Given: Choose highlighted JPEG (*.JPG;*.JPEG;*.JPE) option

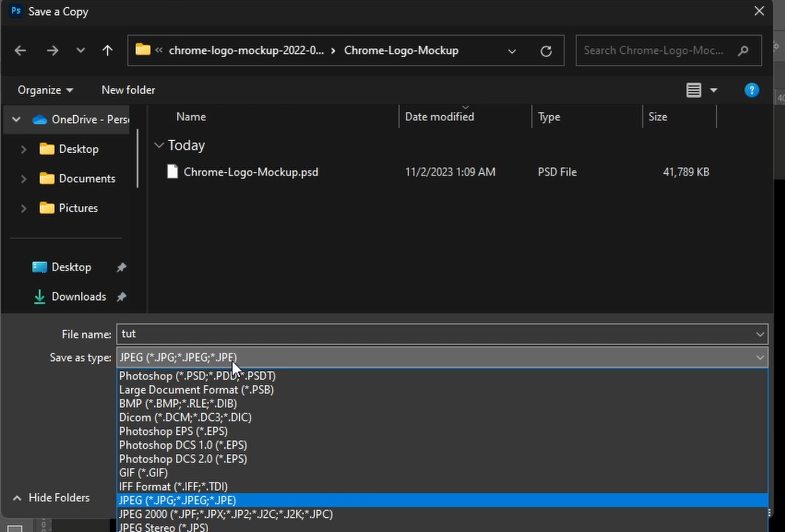Looking at the screenshot, I should click(442, 500).
